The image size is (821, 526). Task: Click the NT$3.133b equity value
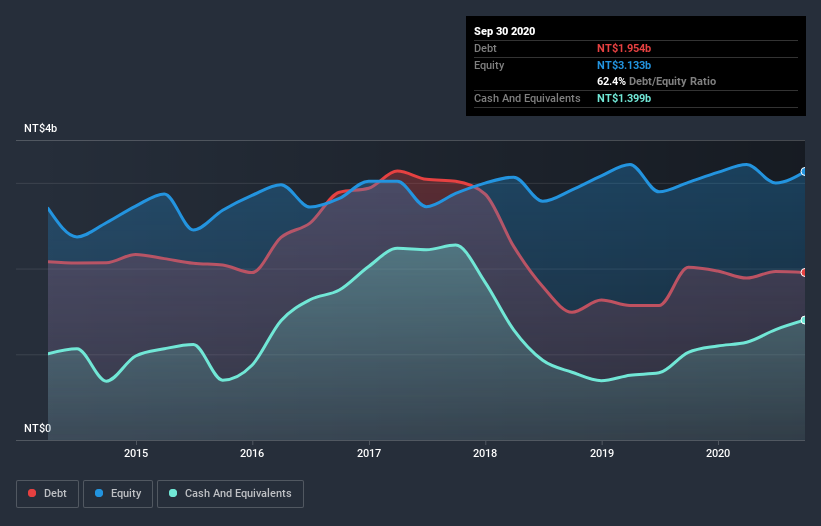624,65
